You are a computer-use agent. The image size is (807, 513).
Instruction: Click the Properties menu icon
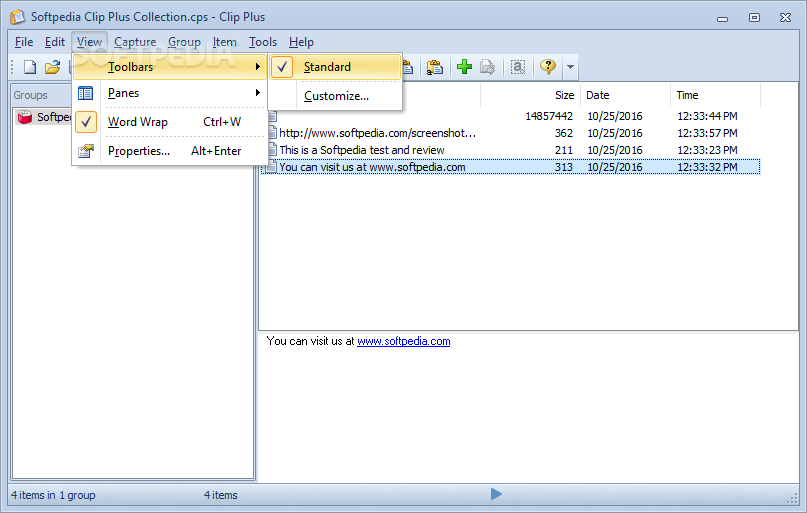tap(85, 151)
